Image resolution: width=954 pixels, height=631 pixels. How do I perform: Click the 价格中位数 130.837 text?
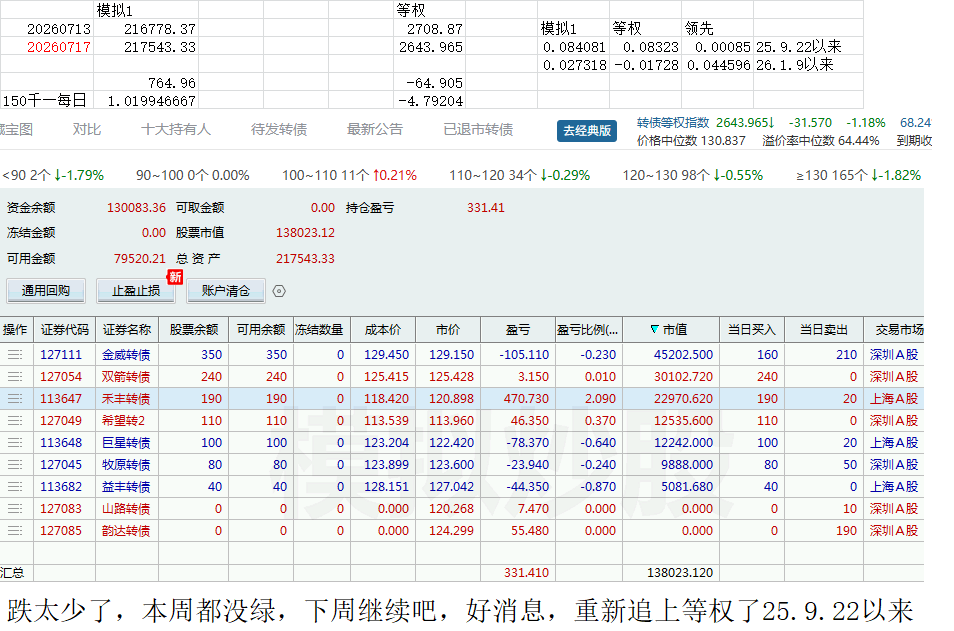pos(691,141)
